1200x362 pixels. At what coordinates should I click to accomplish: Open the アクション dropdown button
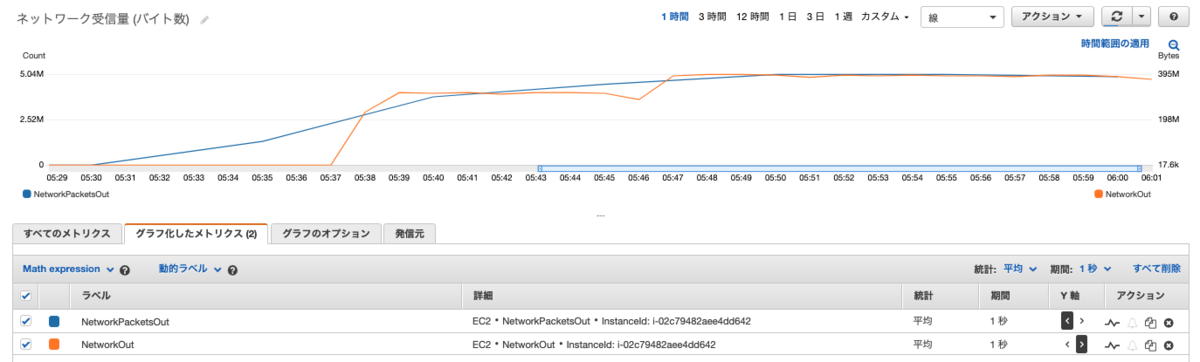coord(1053,17)
